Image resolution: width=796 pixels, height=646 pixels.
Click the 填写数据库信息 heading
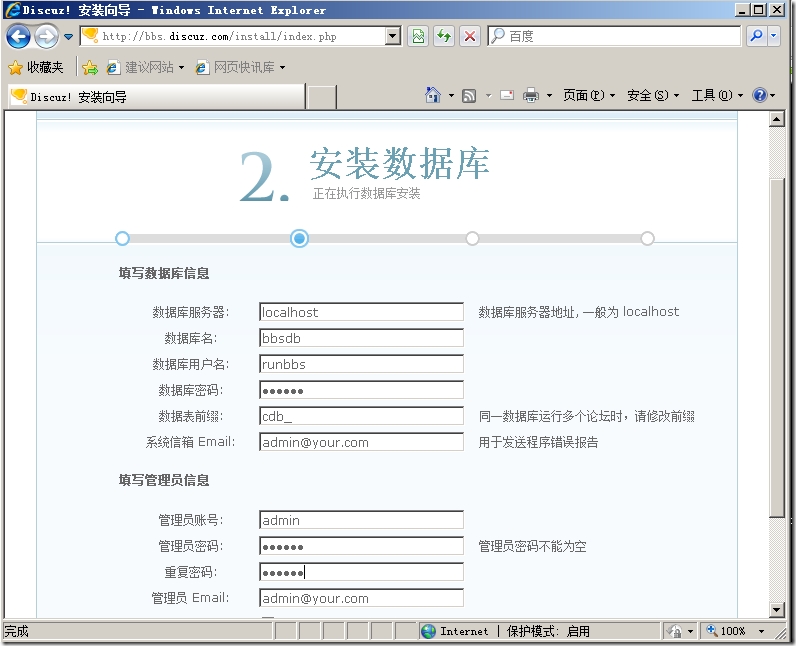[163, 274]
